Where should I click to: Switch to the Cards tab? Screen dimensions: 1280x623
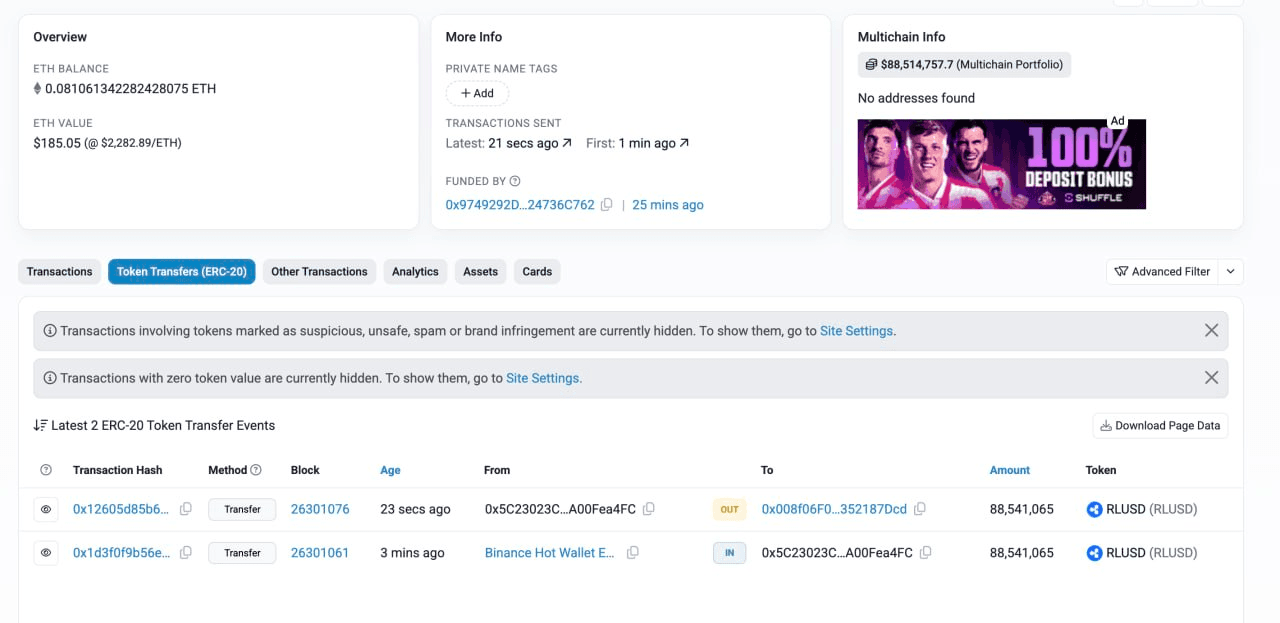pos(537,271)
